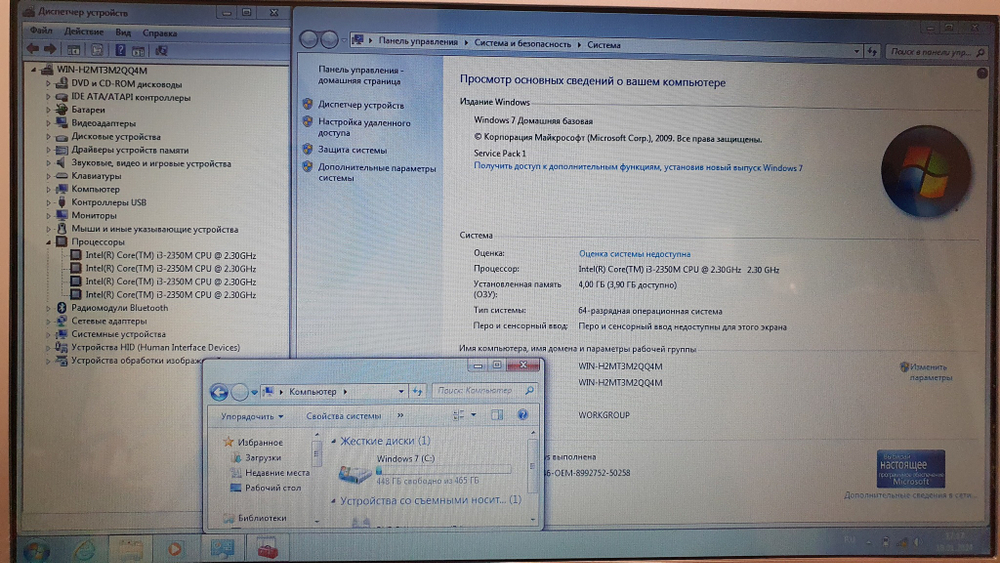Click the change view icon in Explorer
Image resolution: width=1000 pixels, height=563 pixels.
(x=459, y=414)
